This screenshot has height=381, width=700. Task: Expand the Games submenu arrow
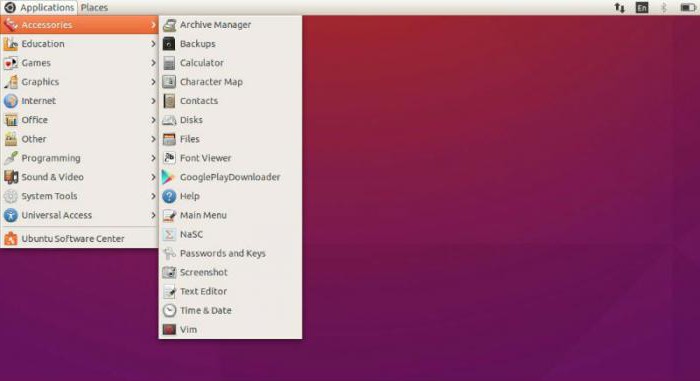pos(153,63)
